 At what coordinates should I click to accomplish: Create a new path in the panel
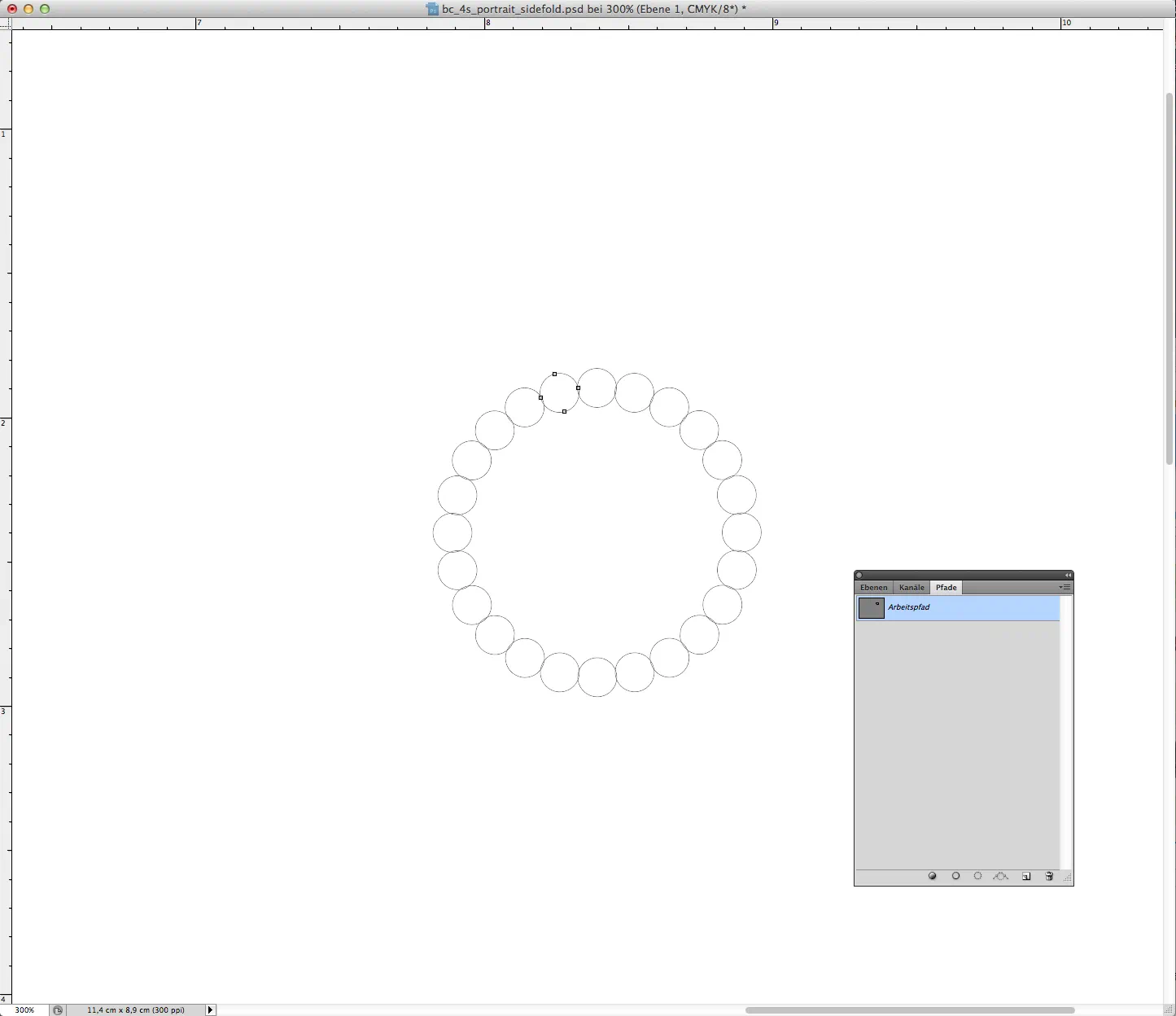(x=1026, y=876)
